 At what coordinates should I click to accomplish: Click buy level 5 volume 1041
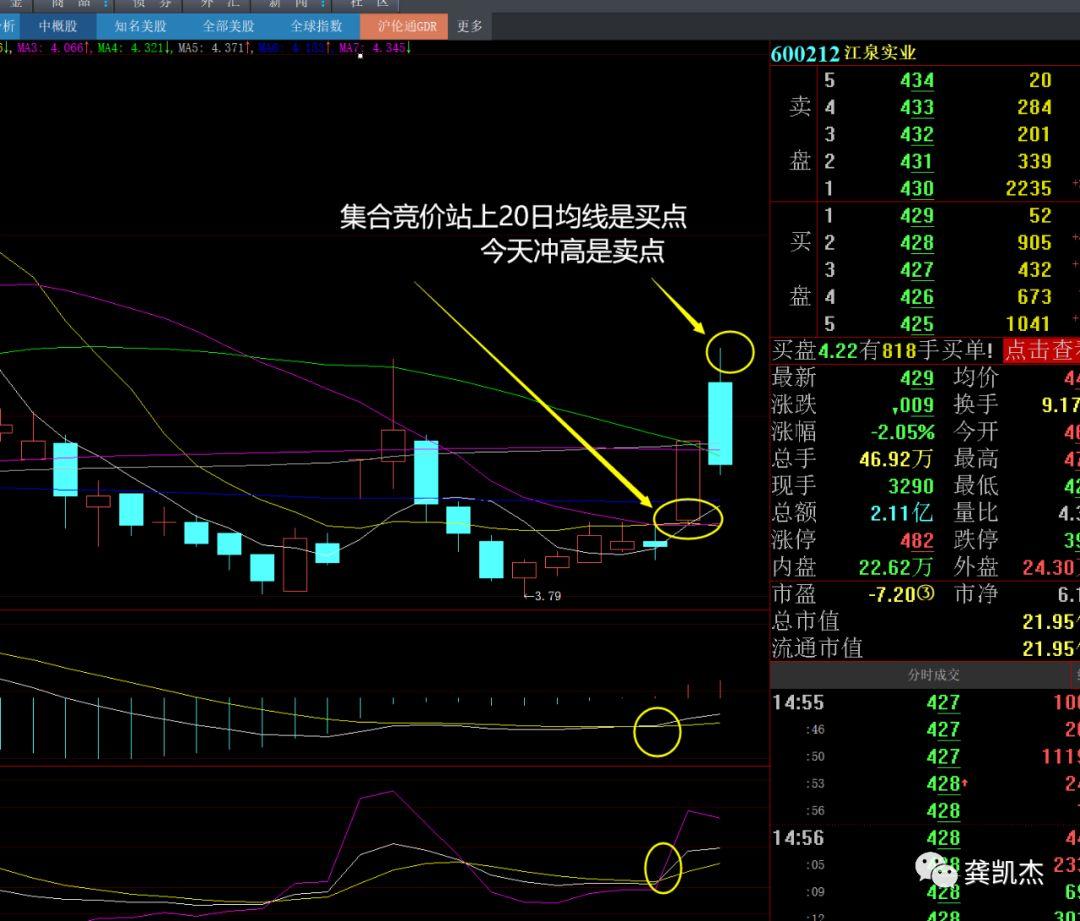1028,324
